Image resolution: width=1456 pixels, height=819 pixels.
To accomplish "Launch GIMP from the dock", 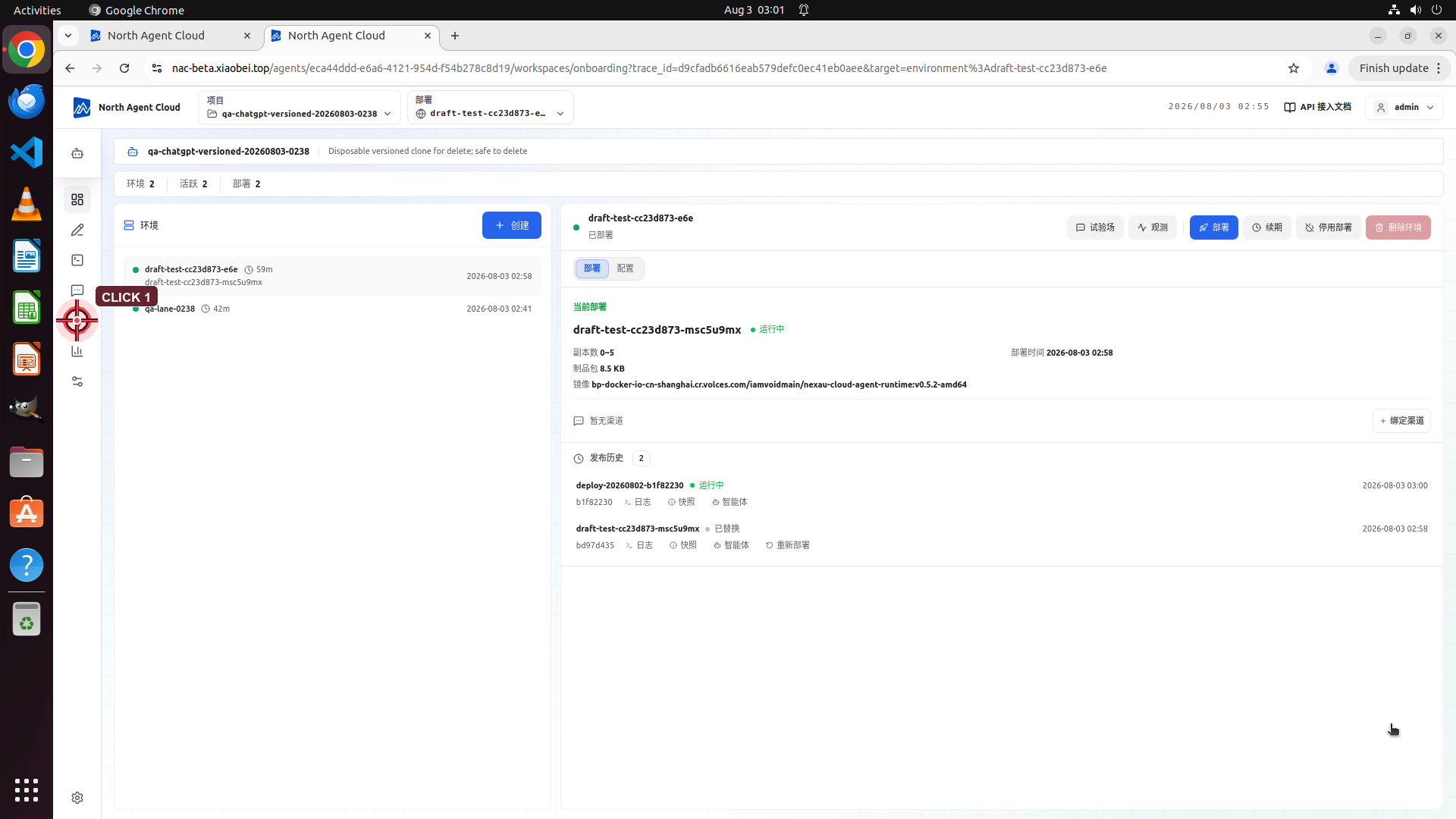I will point(27,410).
